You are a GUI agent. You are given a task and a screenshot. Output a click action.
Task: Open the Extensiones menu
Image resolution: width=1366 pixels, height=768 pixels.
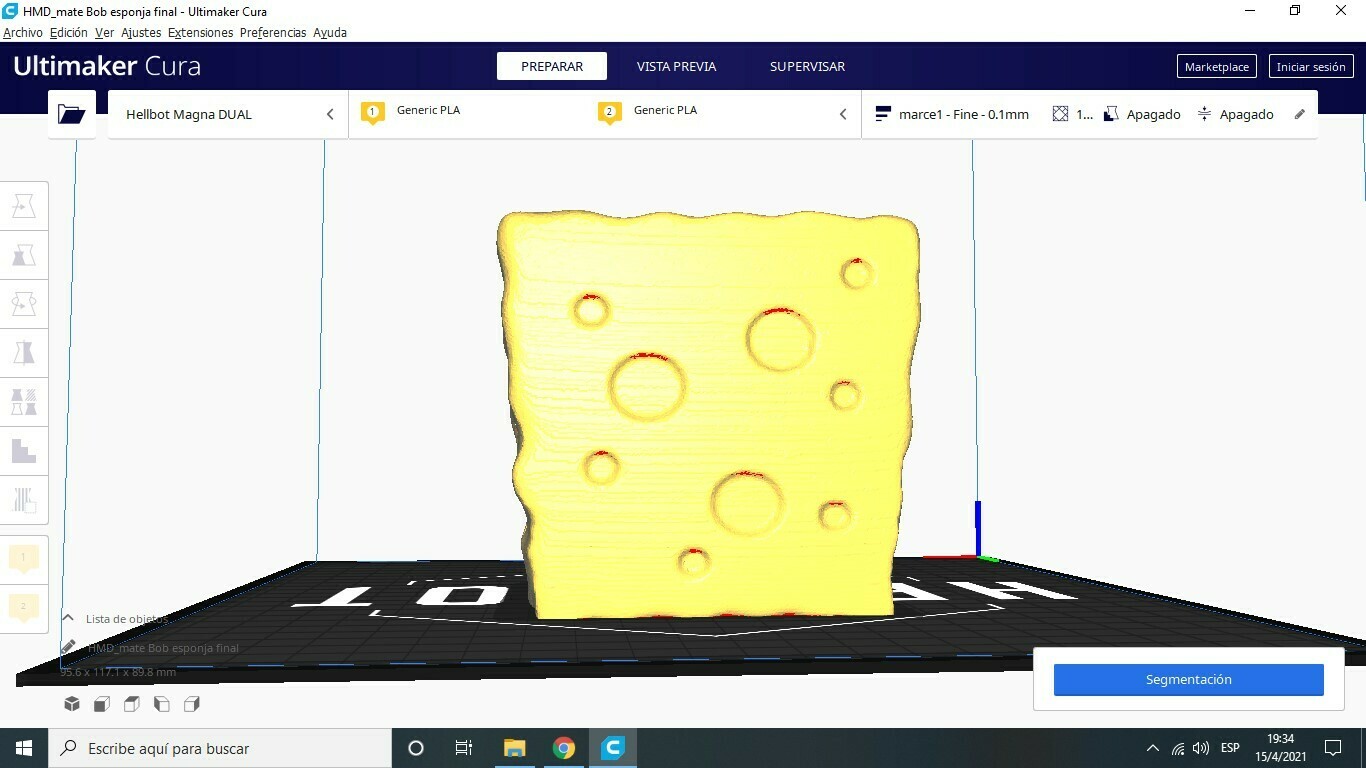tap(200, 32)
